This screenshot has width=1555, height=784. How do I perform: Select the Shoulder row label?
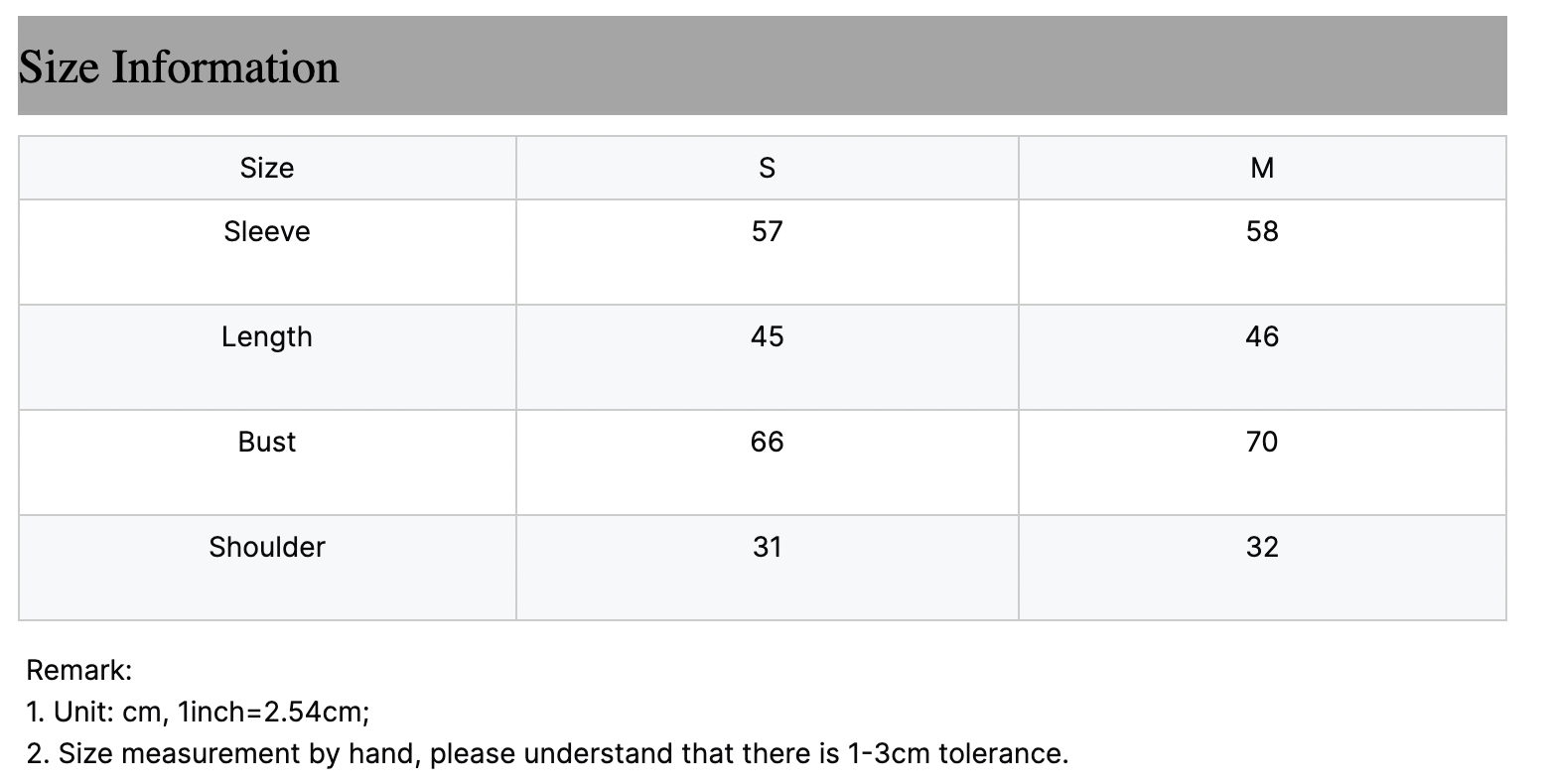coord(267,547)
